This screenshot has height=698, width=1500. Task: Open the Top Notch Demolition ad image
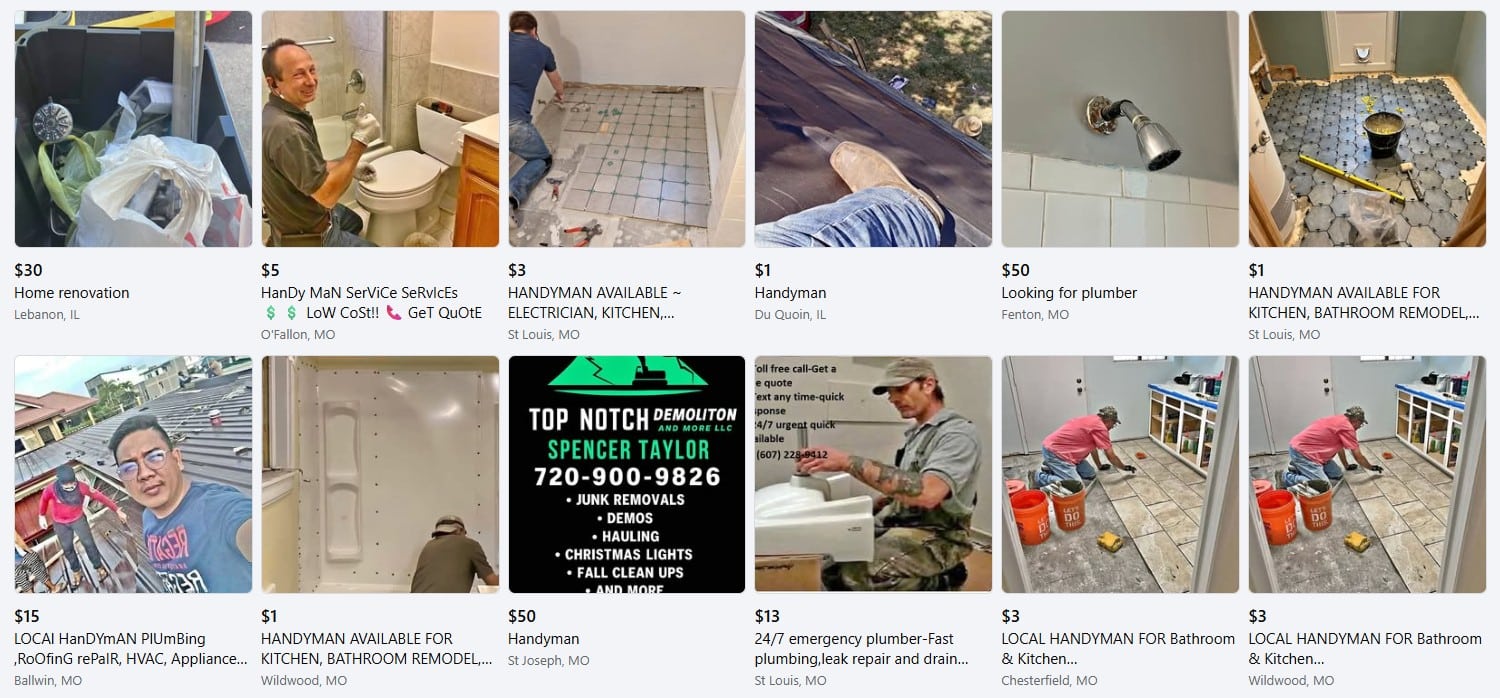627,474
